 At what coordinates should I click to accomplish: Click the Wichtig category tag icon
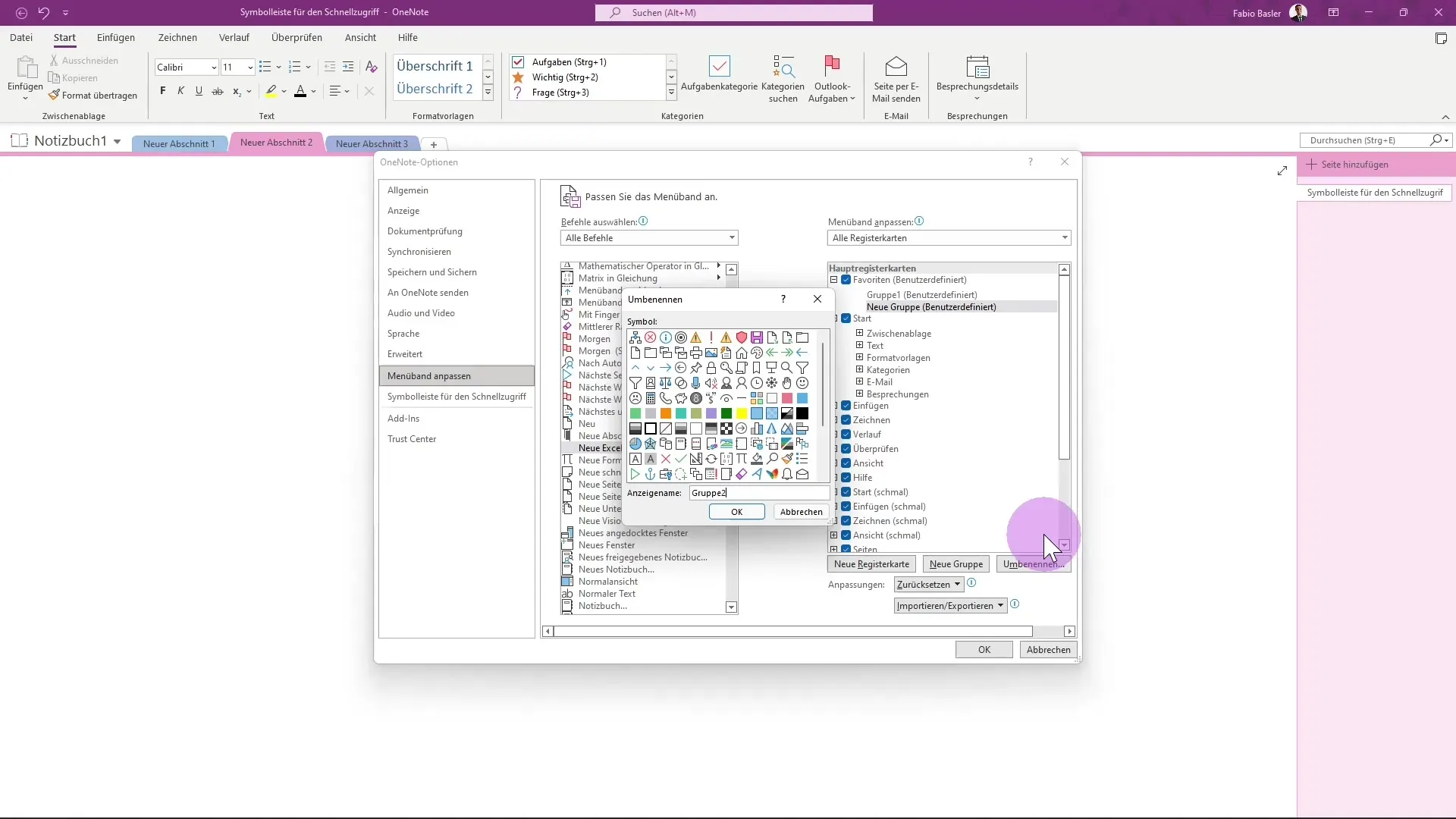pos(520,77)
